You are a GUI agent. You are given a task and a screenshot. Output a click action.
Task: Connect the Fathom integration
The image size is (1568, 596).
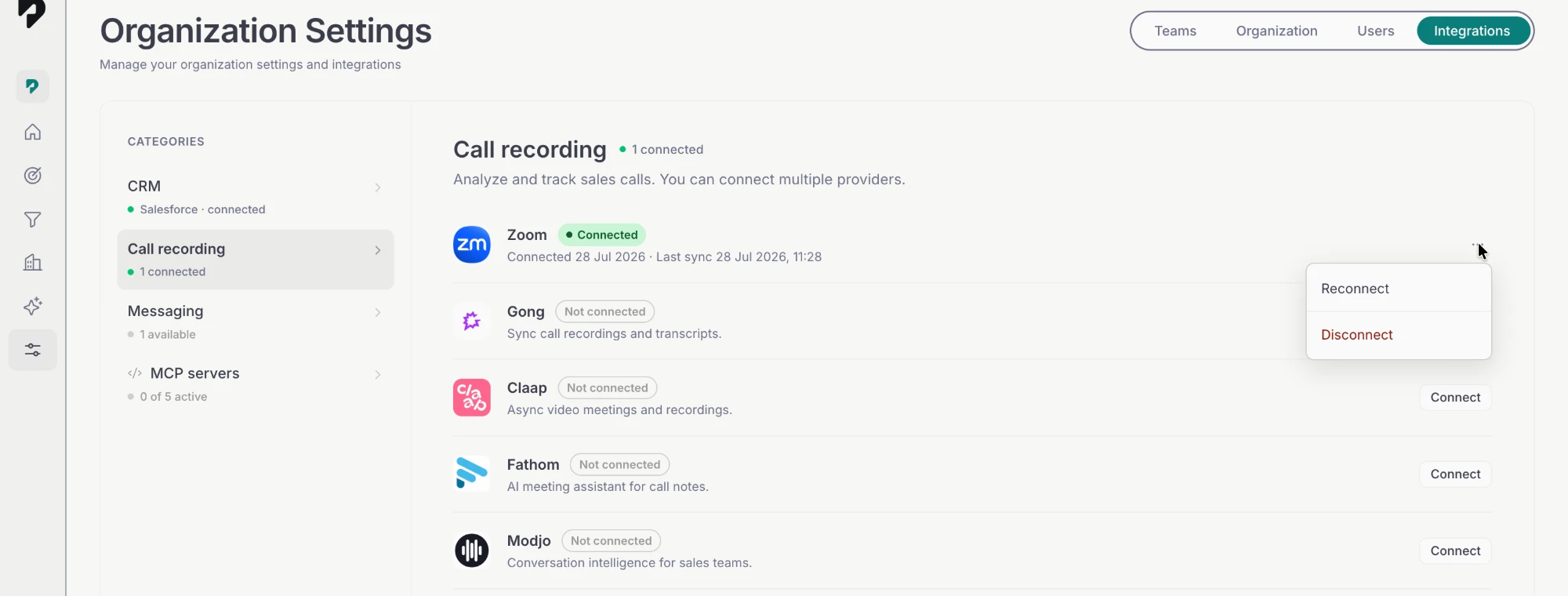click(1455, 474)
